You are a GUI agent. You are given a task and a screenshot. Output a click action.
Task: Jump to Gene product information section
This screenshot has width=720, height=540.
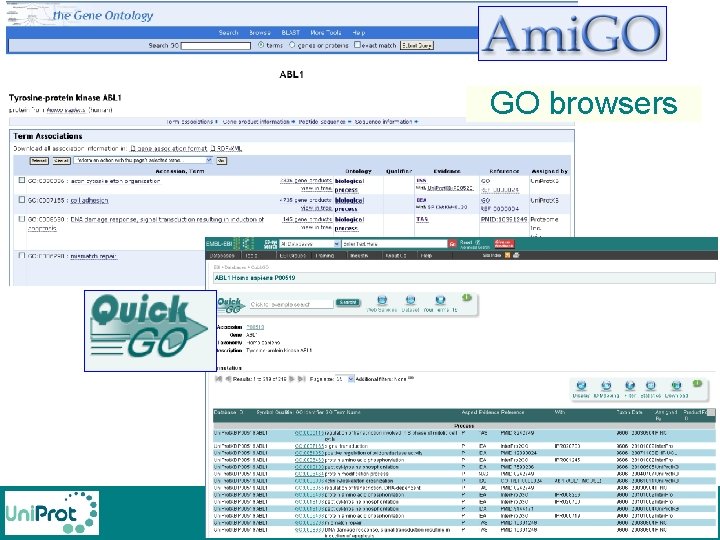pos(256,122)
